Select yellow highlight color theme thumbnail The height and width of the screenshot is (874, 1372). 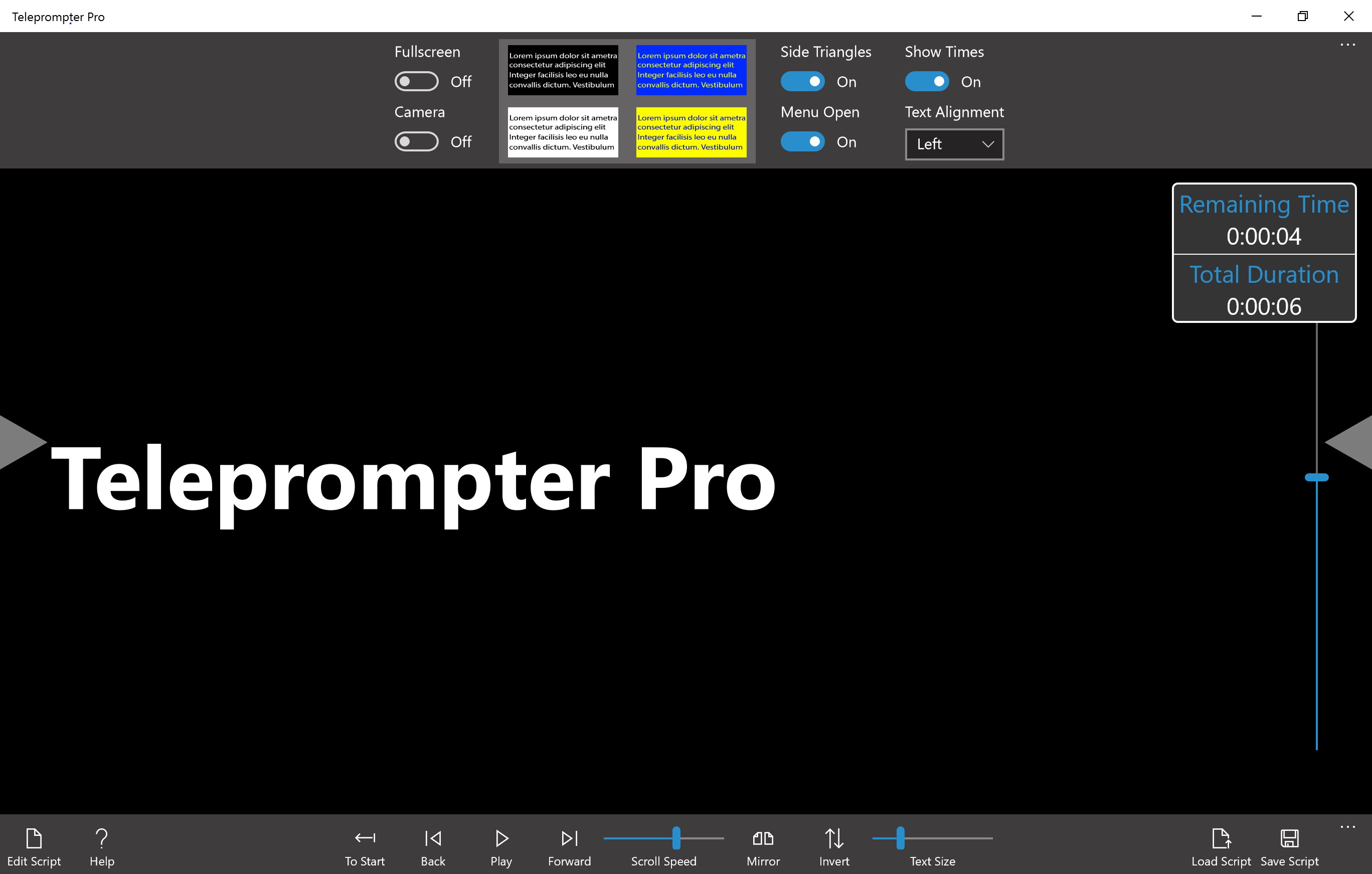[x=691, y=132]
